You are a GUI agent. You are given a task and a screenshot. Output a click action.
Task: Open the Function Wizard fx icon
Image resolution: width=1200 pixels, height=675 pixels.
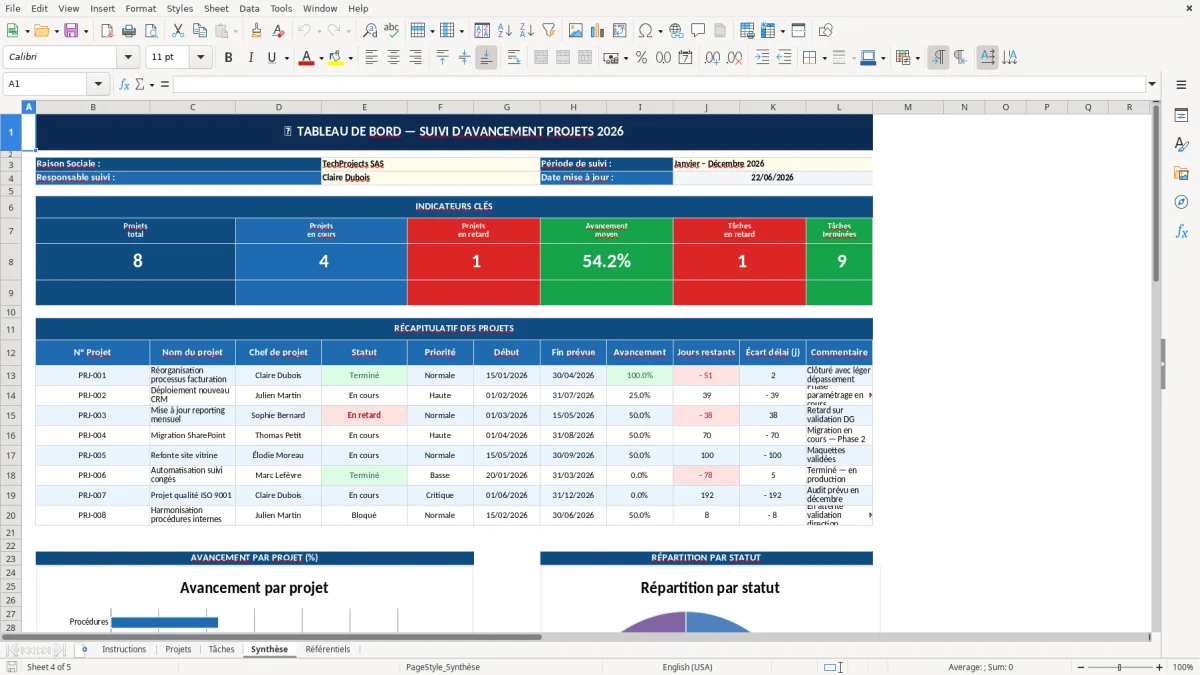pyautogui.click(x=124, y=84)
